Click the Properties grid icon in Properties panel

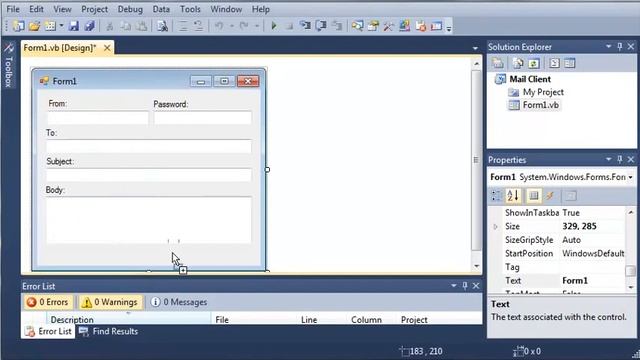pyautogui.click(x=533, y=196)
